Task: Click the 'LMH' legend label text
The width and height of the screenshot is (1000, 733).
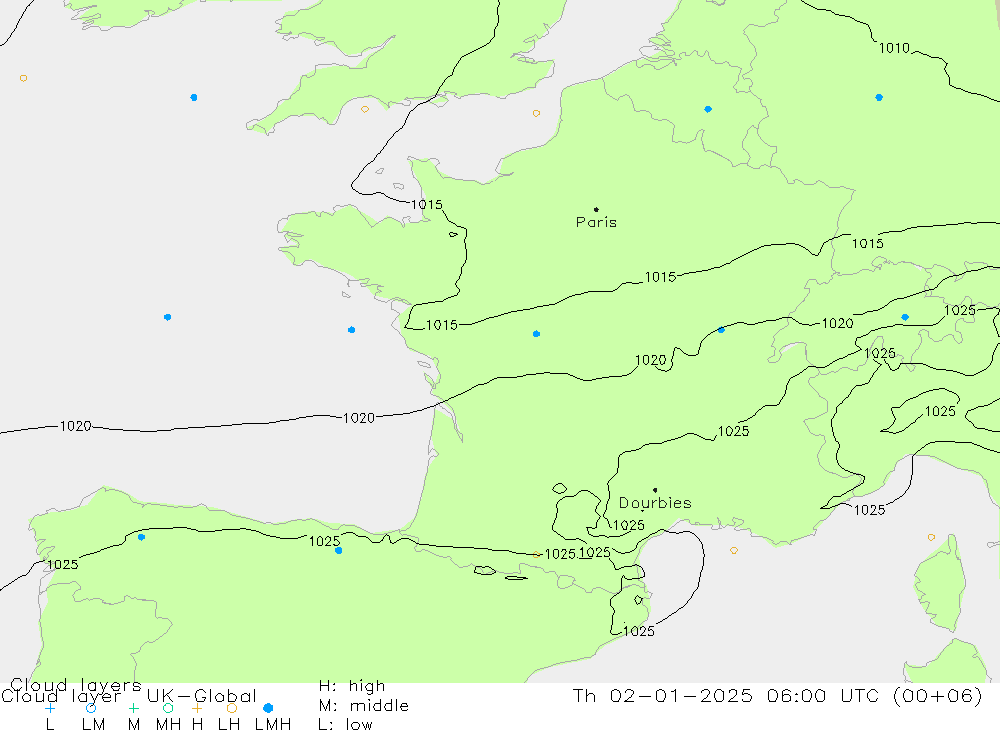Action: pyautogui.click(x=273, y=725)
